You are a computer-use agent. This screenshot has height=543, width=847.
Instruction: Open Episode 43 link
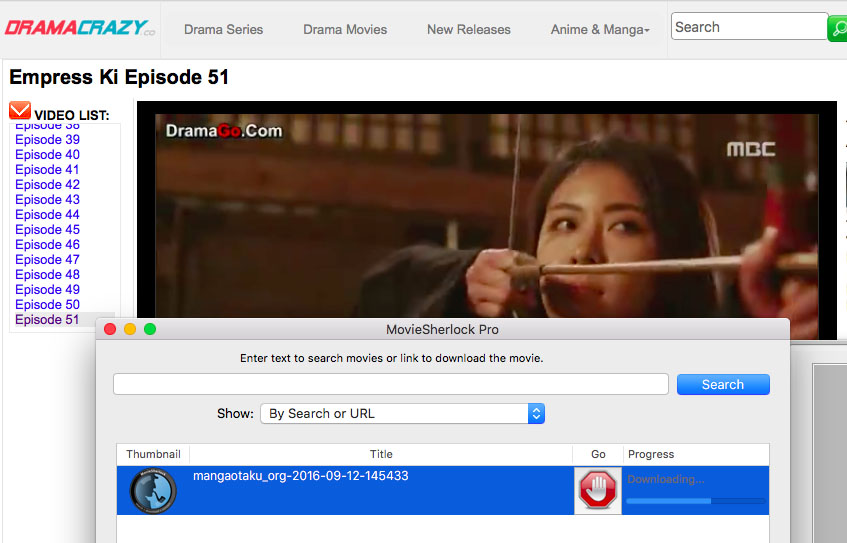(48, 199)
